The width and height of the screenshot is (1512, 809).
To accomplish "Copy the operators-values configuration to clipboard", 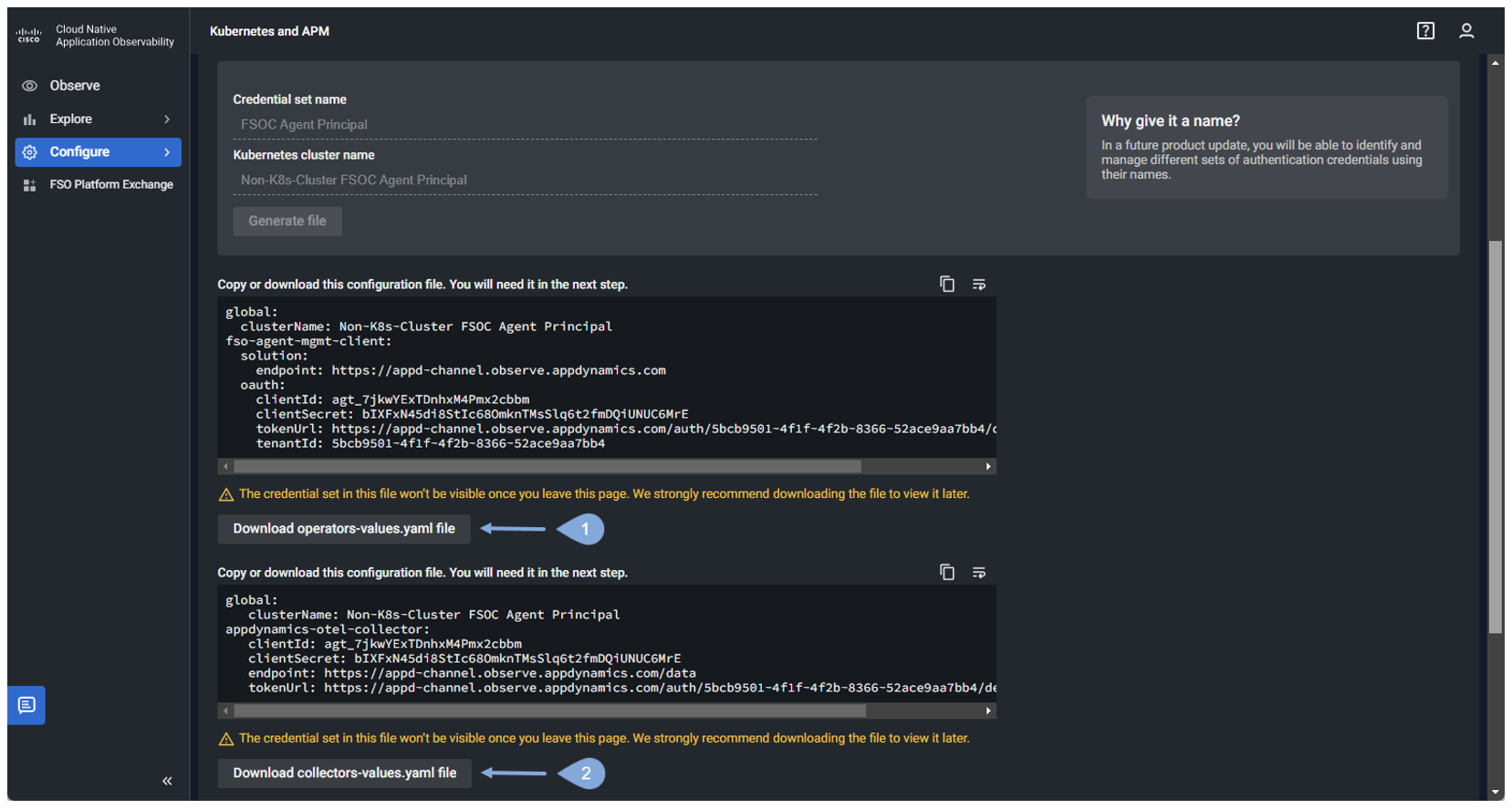I will pos(947,285).
